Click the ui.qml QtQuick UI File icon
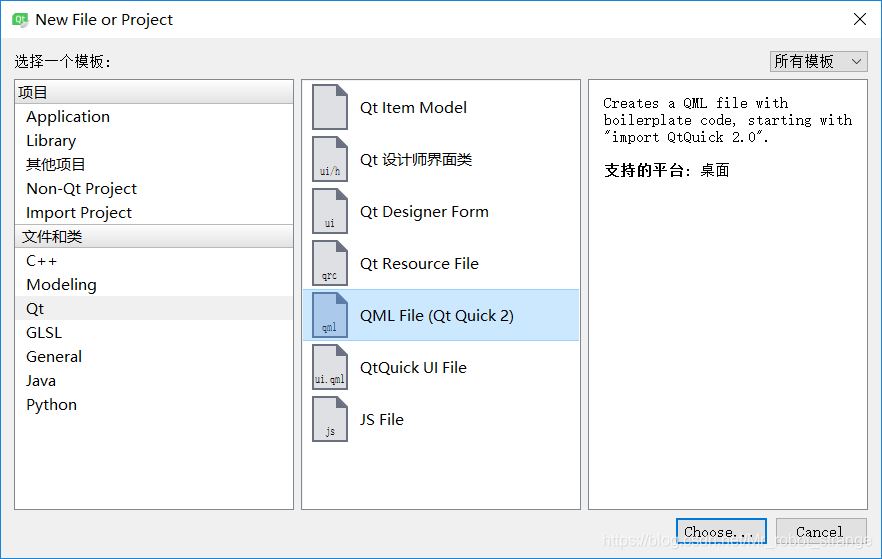The image size is (882, 559). click(x=330, y=367)
